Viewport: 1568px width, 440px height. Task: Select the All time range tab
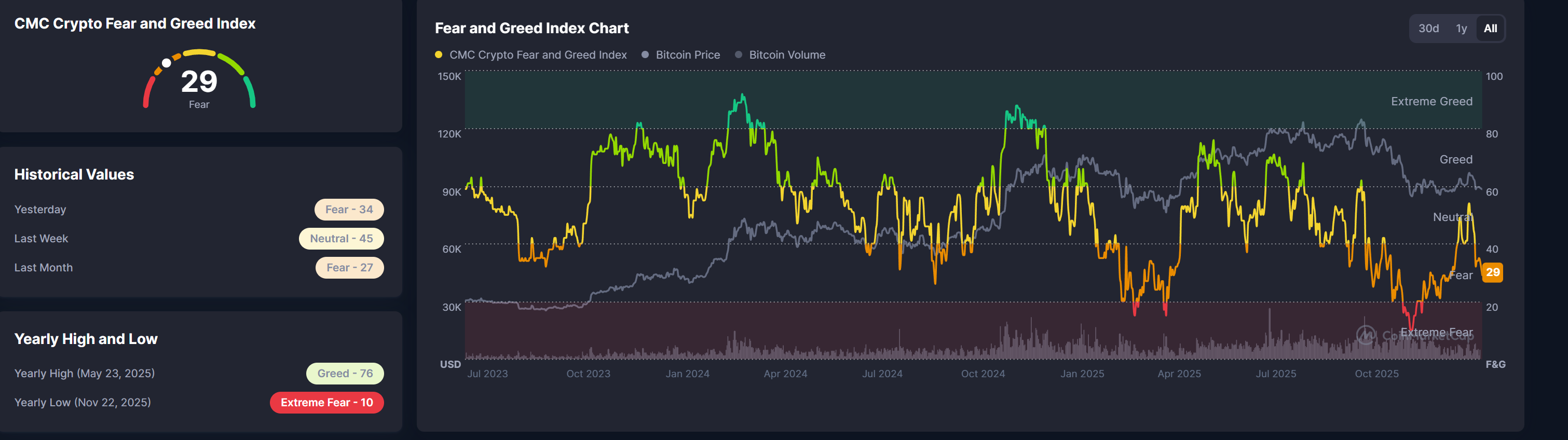[1490, 29]
